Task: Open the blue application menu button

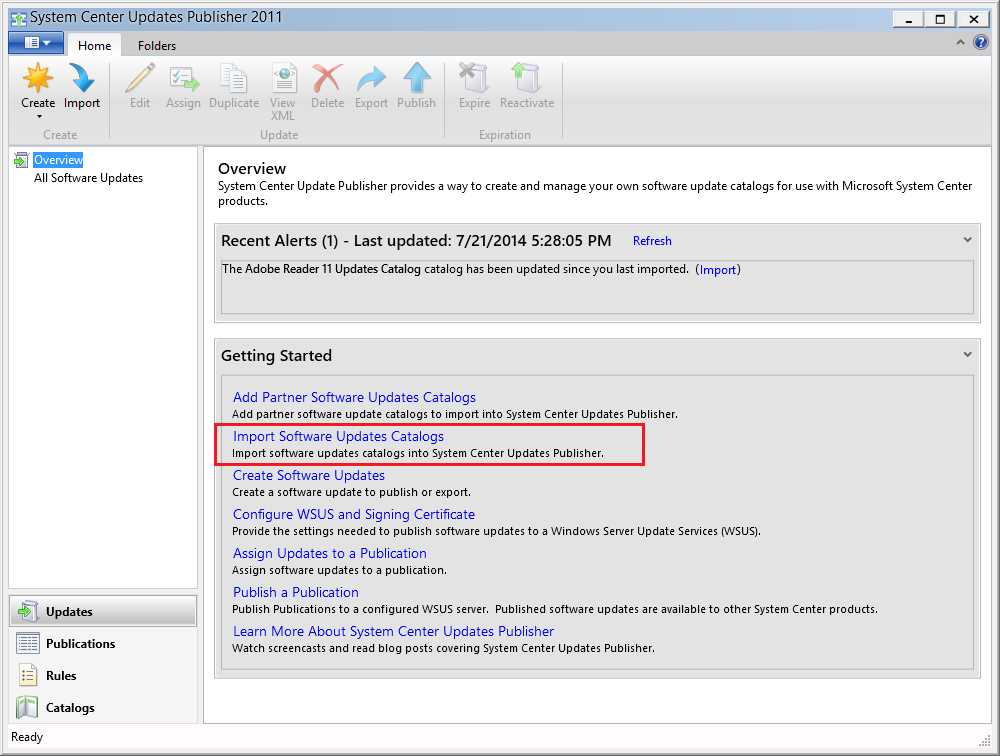Action: pos(36,43)
